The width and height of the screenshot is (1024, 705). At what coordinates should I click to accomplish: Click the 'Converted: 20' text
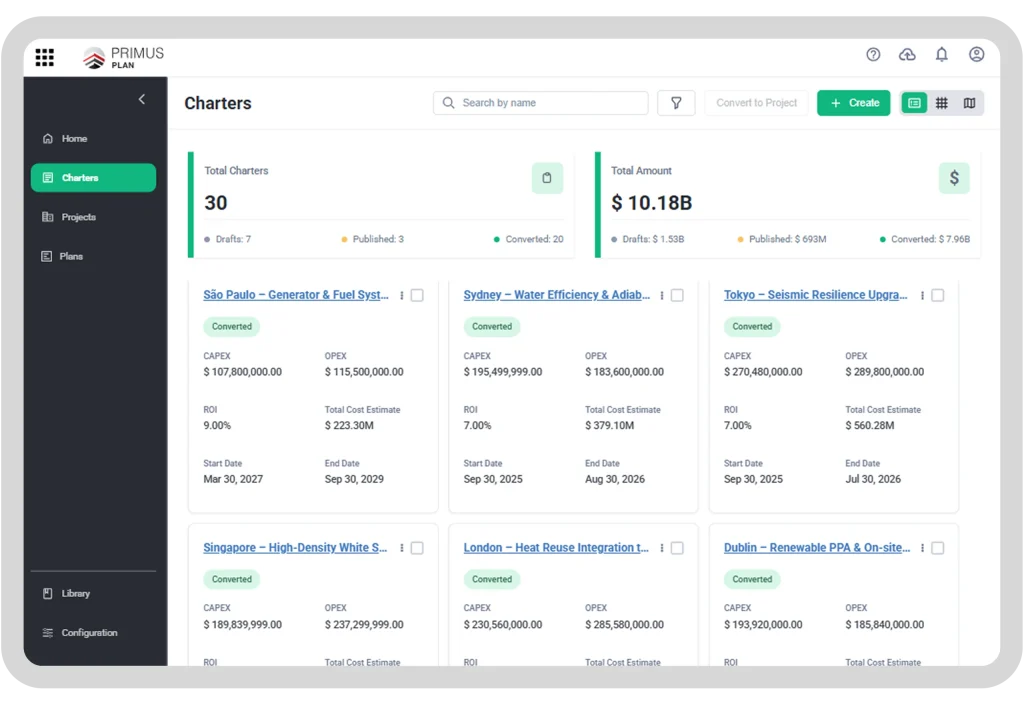click(x=534, y=240)
